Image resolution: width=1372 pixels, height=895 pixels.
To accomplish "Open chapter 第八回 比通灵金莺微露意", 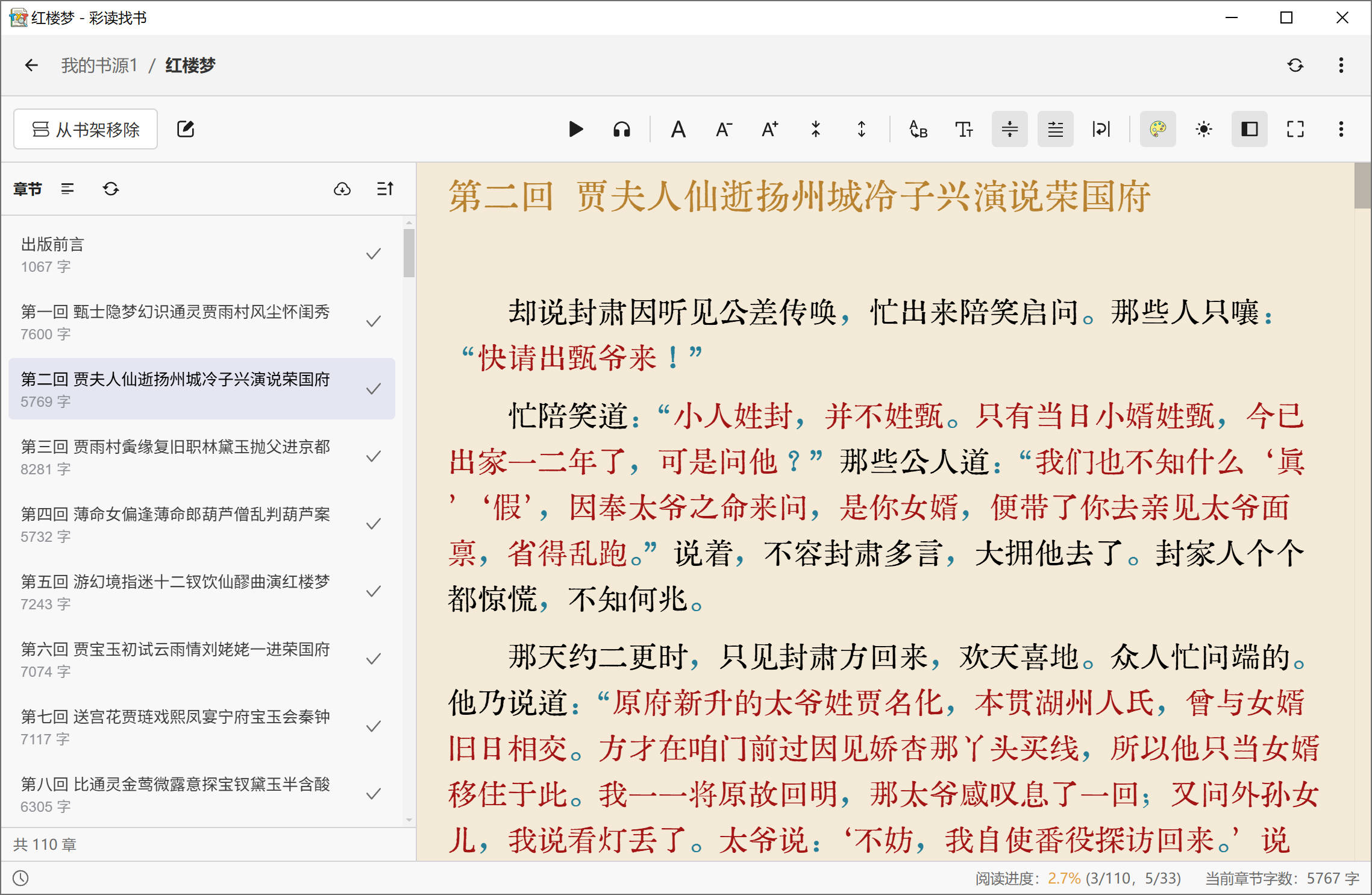I will [202, 794].
